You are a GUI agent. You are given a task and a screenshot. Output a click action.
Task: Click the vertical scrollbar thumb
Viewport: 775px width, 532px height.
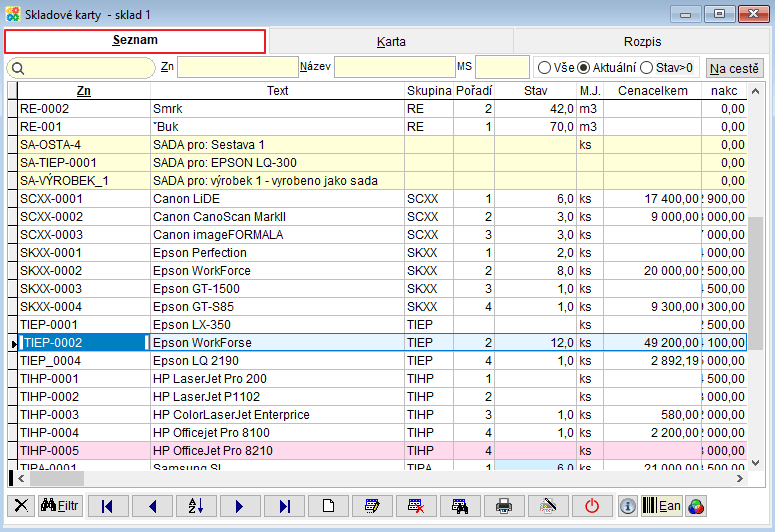pos(755,283)
